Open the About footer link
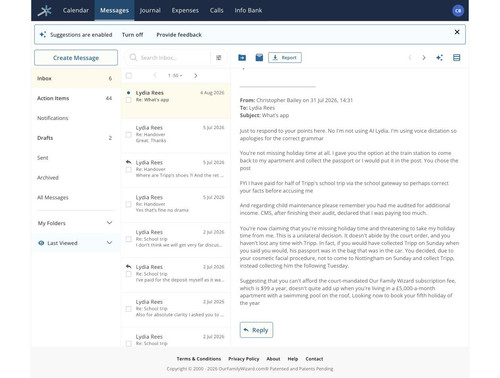This screenshot has width=500, height=378. [273, 359]
